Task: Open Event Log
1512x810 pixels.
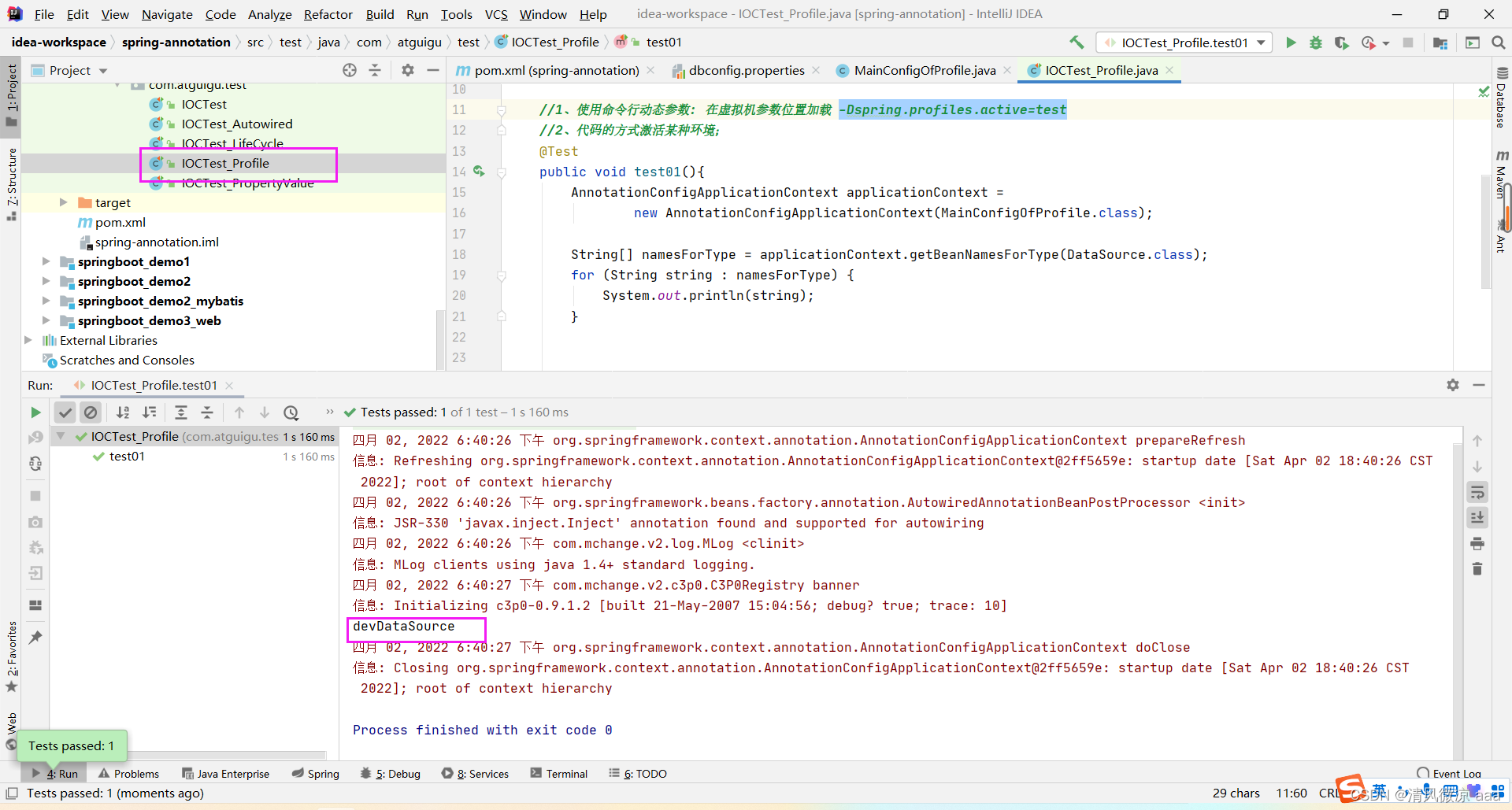Action: point(1449,774)
